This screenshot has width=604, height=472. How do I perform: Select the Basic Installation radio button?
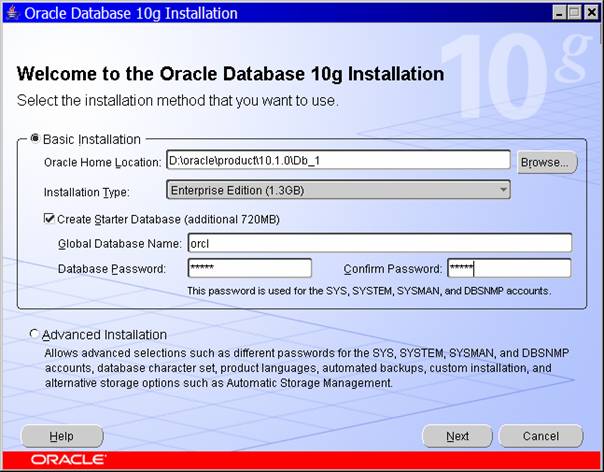coord(36,139)
